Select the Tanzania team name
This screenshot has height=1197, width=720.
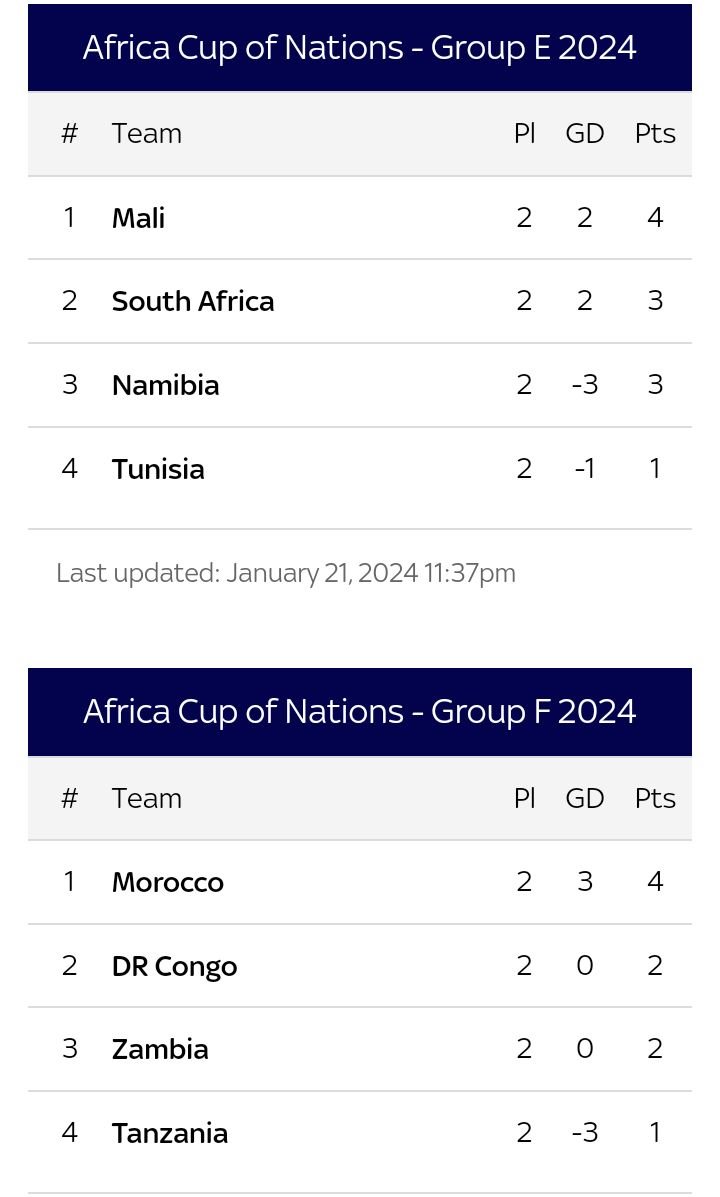[x=170, y=1134]
